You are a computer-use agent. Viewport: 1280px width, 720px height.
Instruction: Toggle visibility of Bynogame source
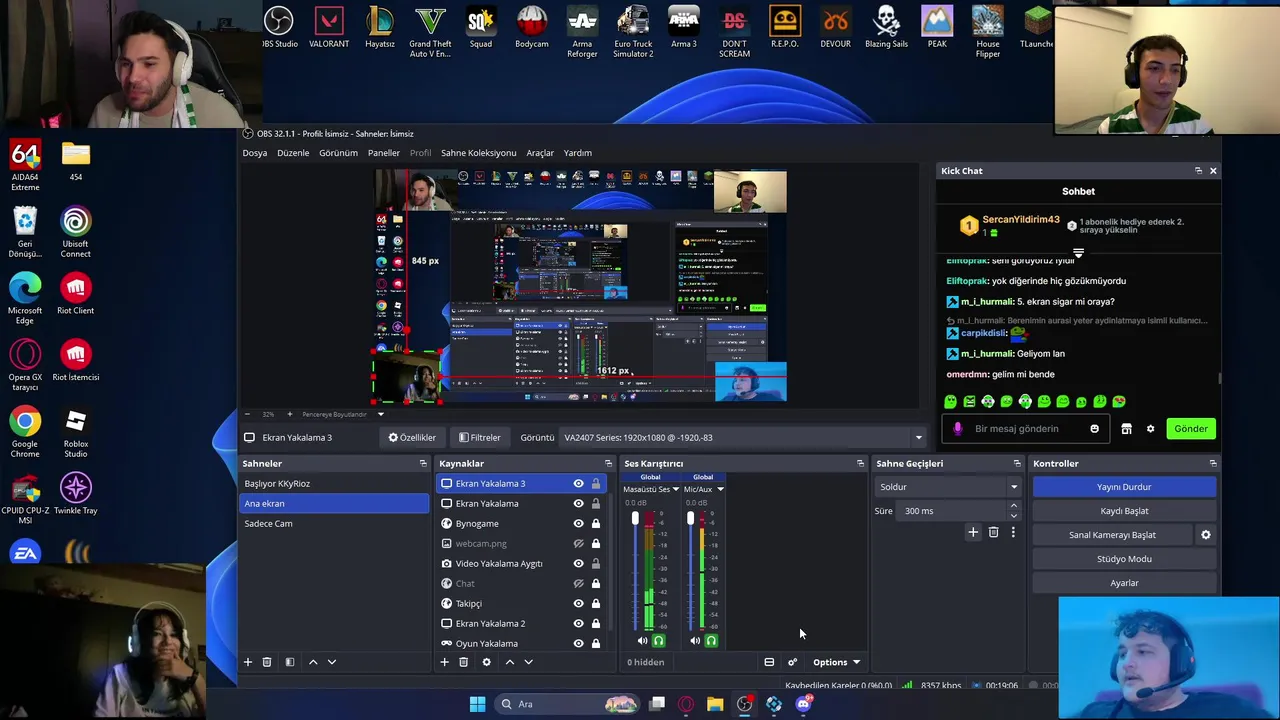pyautogui.click(x=578, y=524)
